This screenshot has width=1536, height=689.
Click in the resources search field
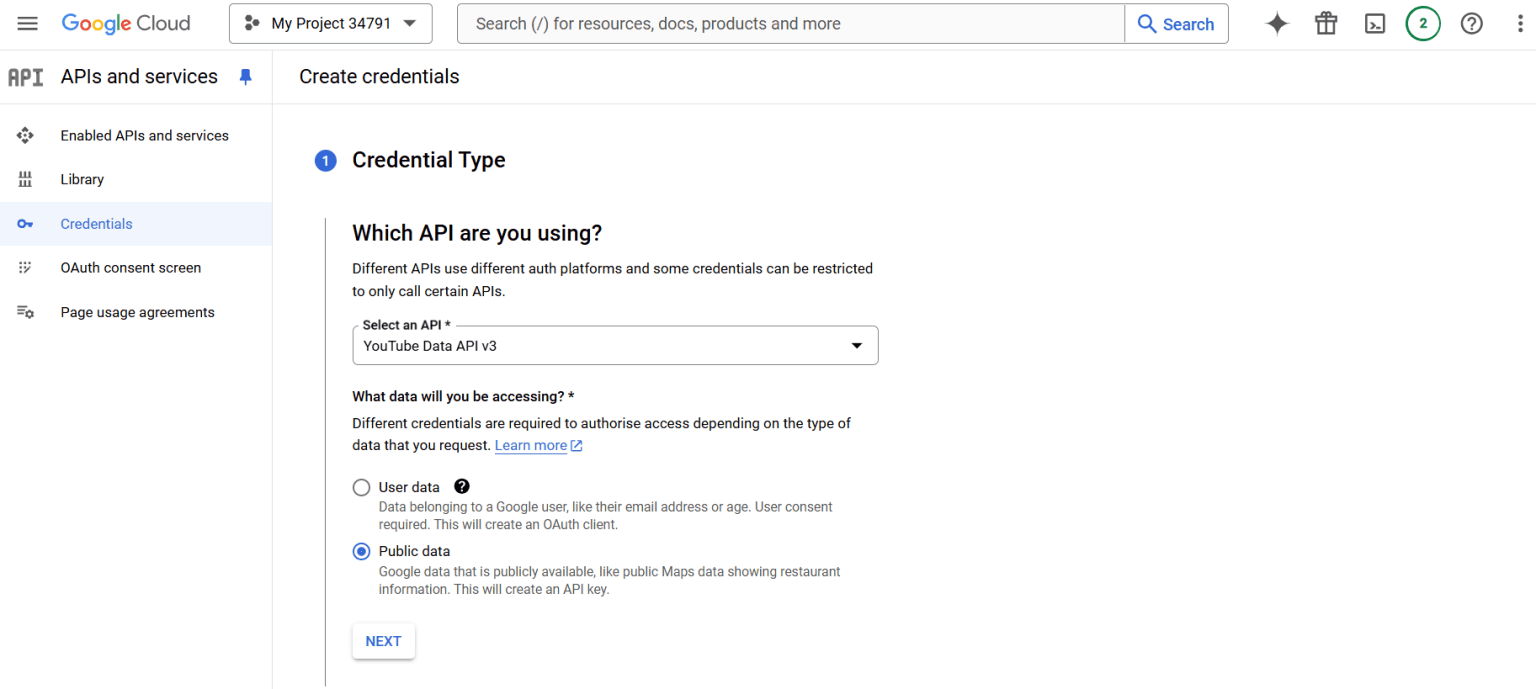(x=790, y=24)
